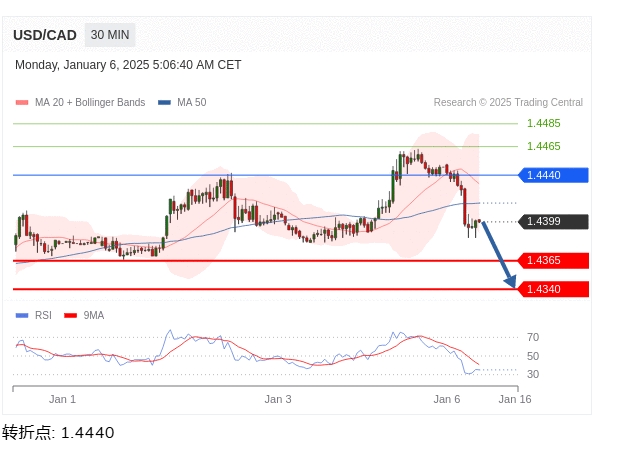Click the '9MA' legend label
The width and height of the screenshot is (637, 456).
[94, 315]
